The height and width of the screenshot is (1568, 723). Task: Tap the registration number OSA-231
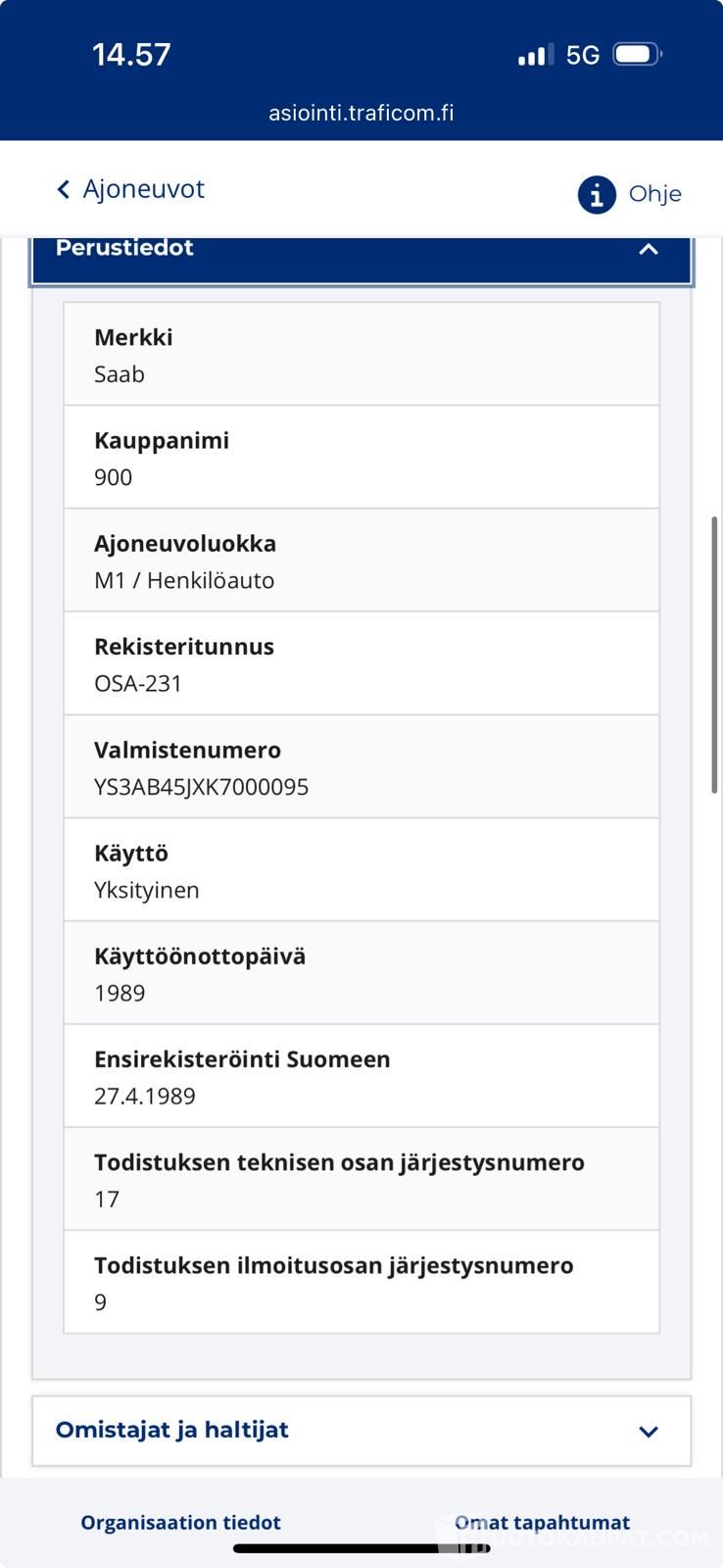pyautogui.click(x=138, y=683)
